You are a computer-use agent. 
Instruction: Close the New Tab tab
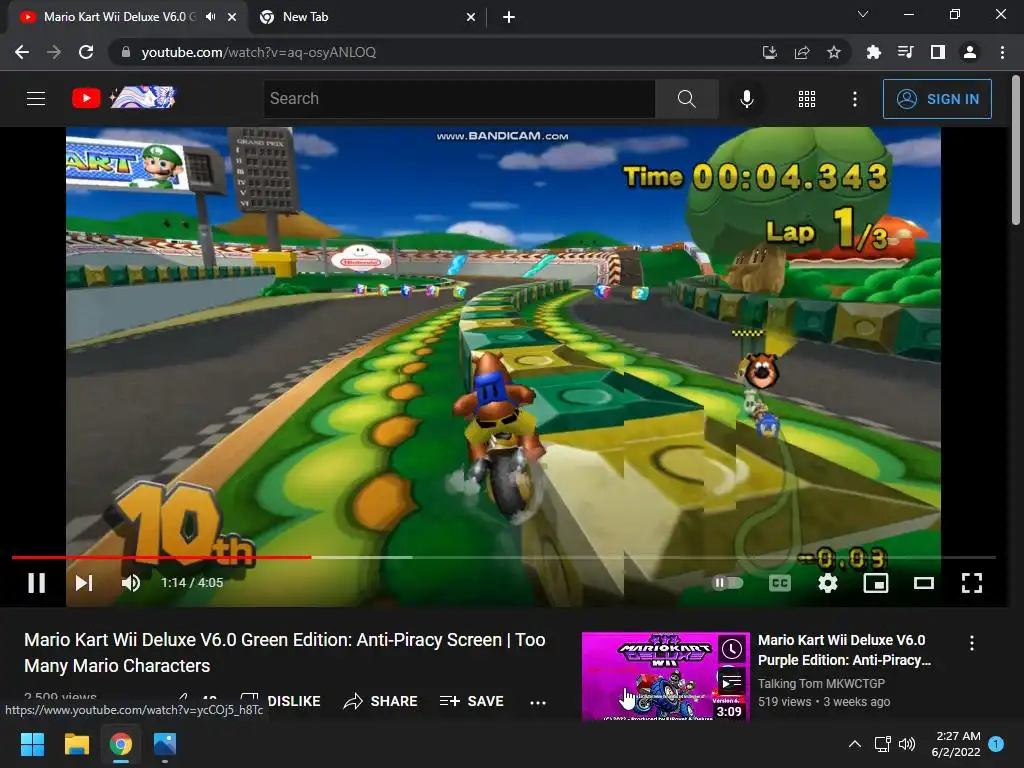(x=471, y=18)
